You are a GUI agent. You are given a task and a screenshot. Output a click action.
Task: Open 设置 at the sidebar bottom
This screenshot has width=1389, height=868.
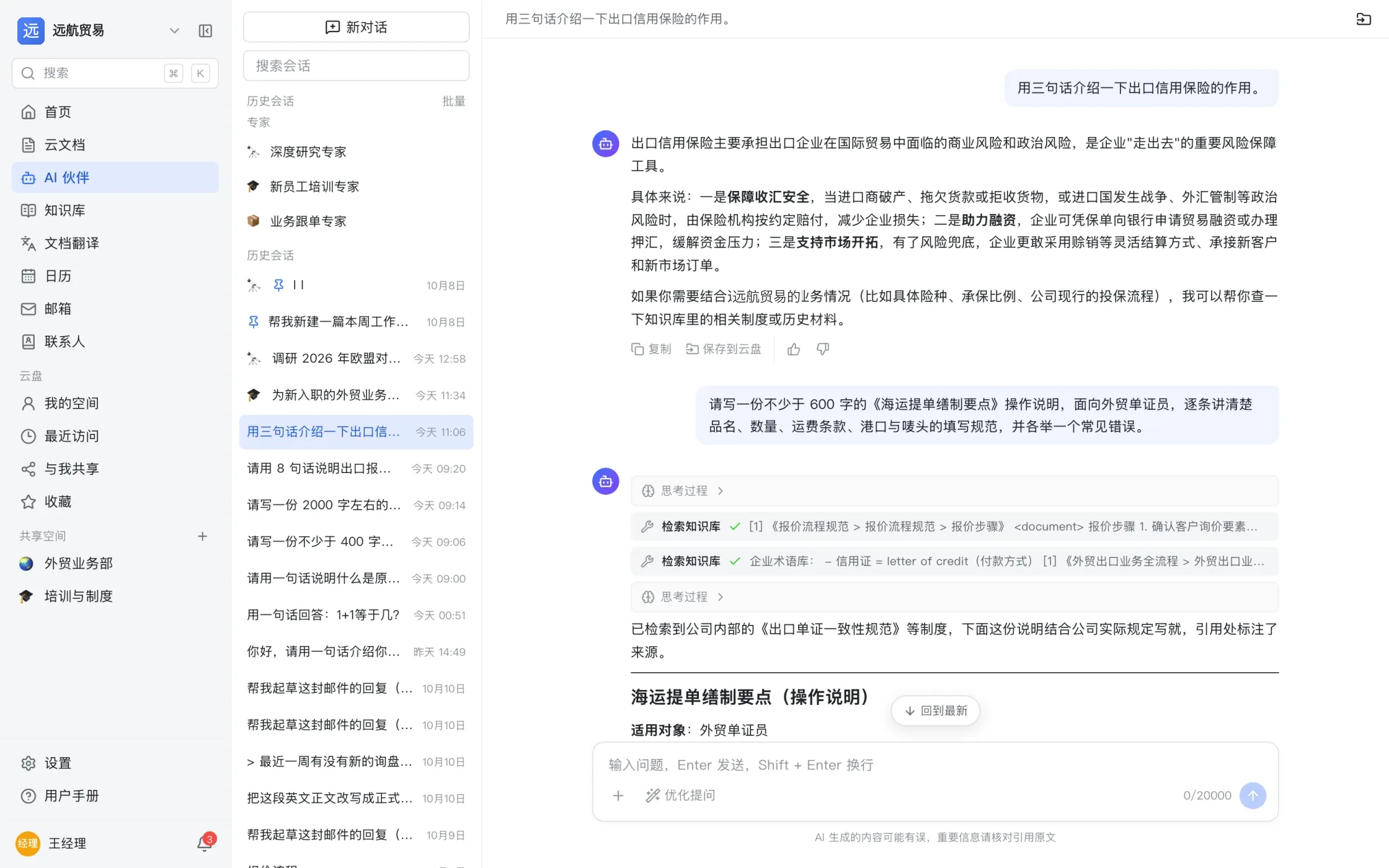115,763
